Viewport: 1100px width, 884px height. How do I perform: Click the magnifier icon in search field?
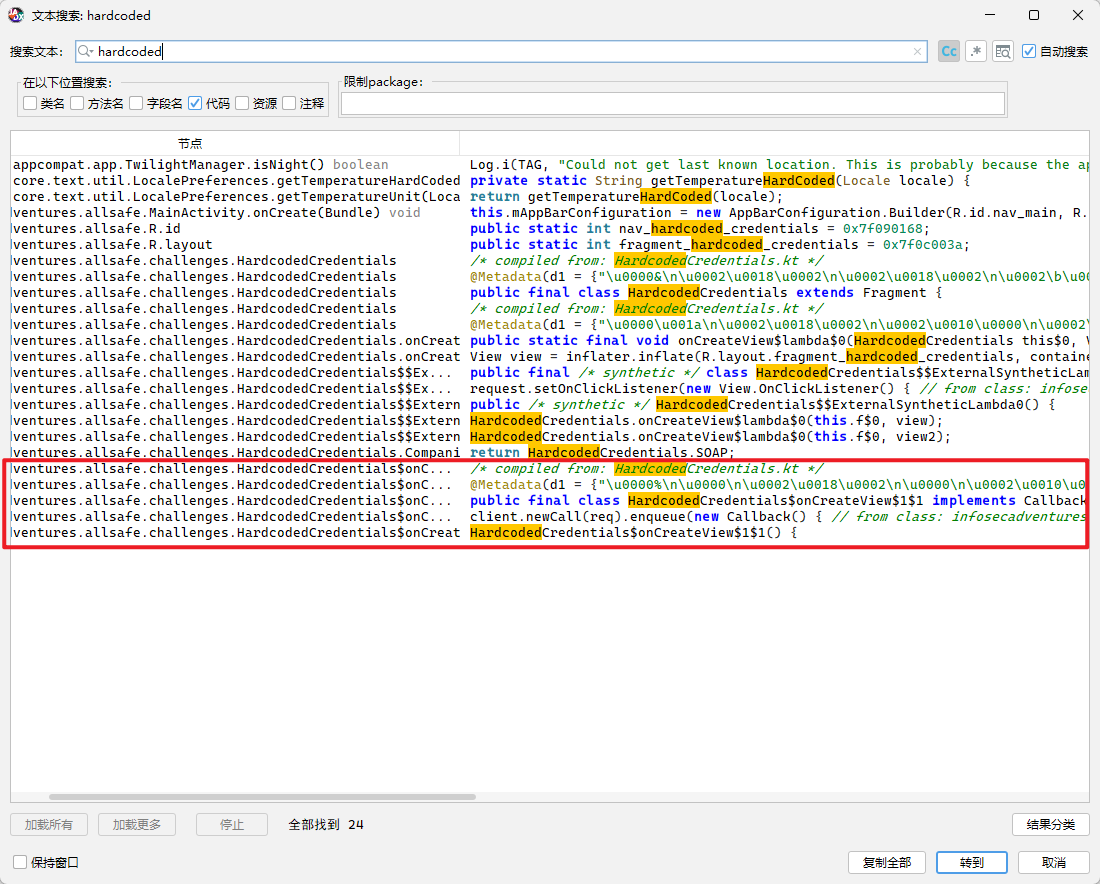(85, 51)
